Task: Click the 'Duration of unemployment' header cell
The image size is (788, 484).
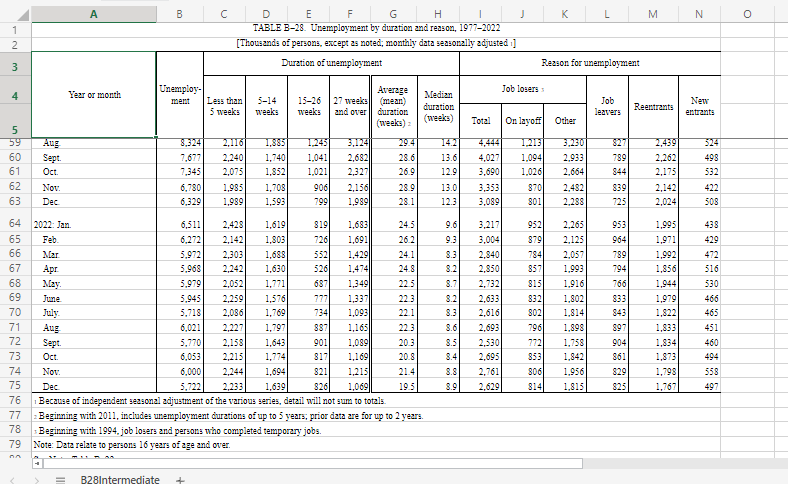Action: click(332, 63)
